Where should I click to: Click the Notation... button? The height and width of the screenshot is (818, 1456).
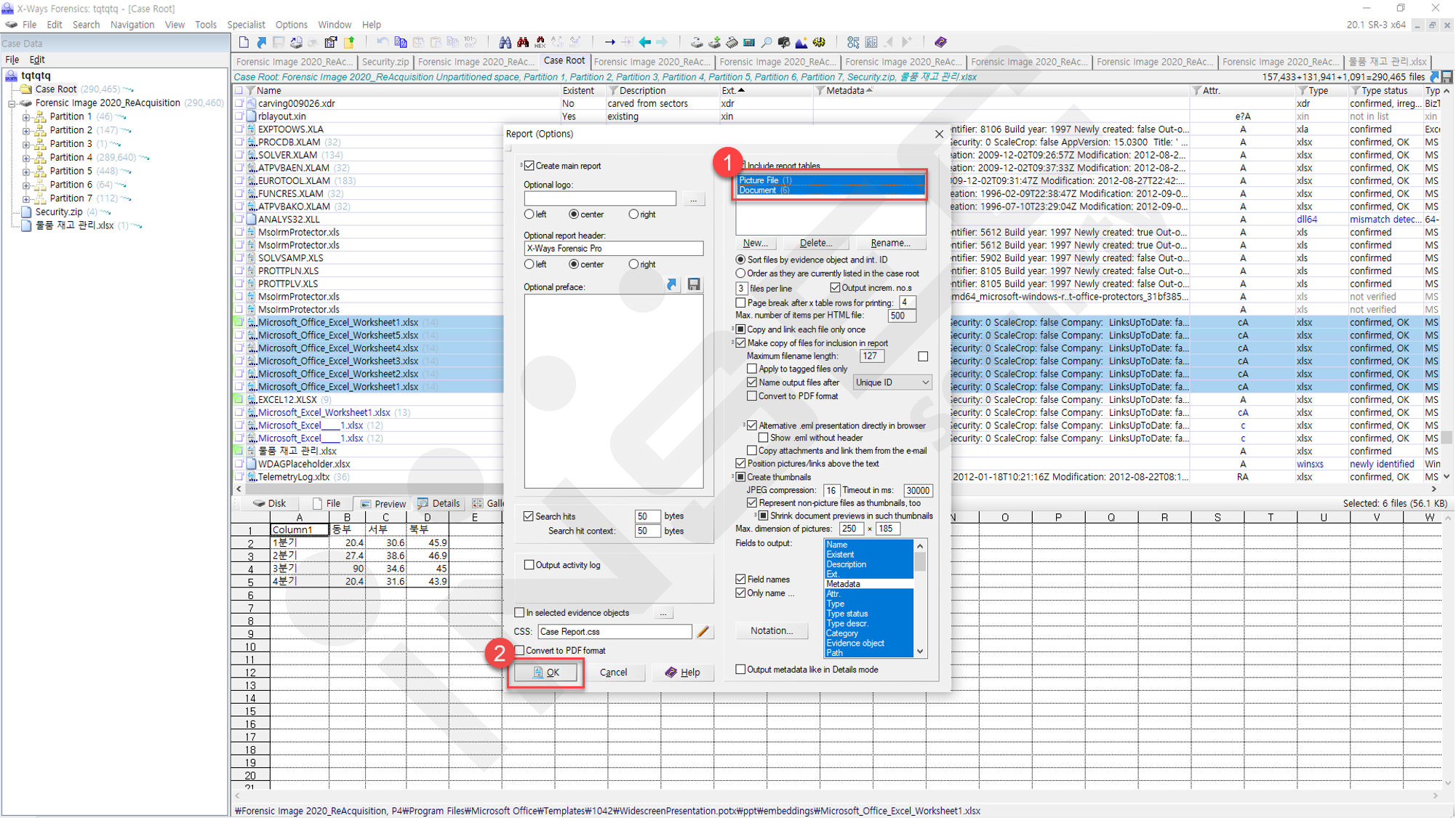tap(772, 630)
